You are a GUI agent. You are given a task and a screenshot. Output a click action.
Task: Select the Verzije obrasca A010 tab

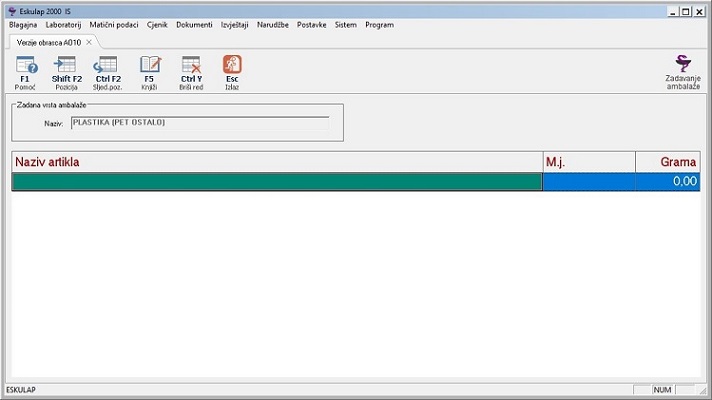[49, 43]
